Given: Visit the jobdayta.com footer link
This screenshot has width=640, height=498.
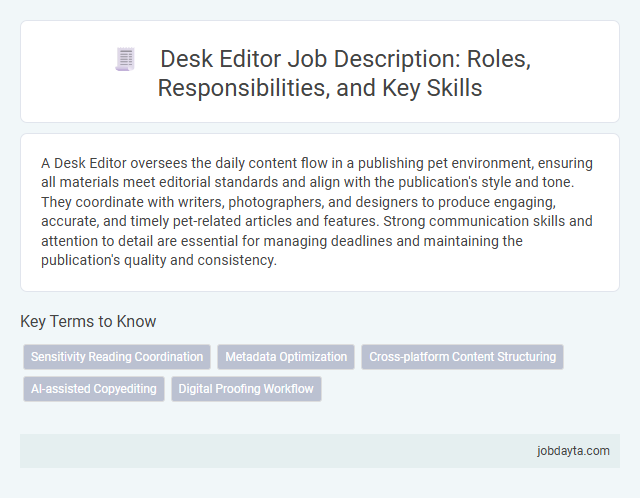Looking at the screenshot, I should coord(573,451).
